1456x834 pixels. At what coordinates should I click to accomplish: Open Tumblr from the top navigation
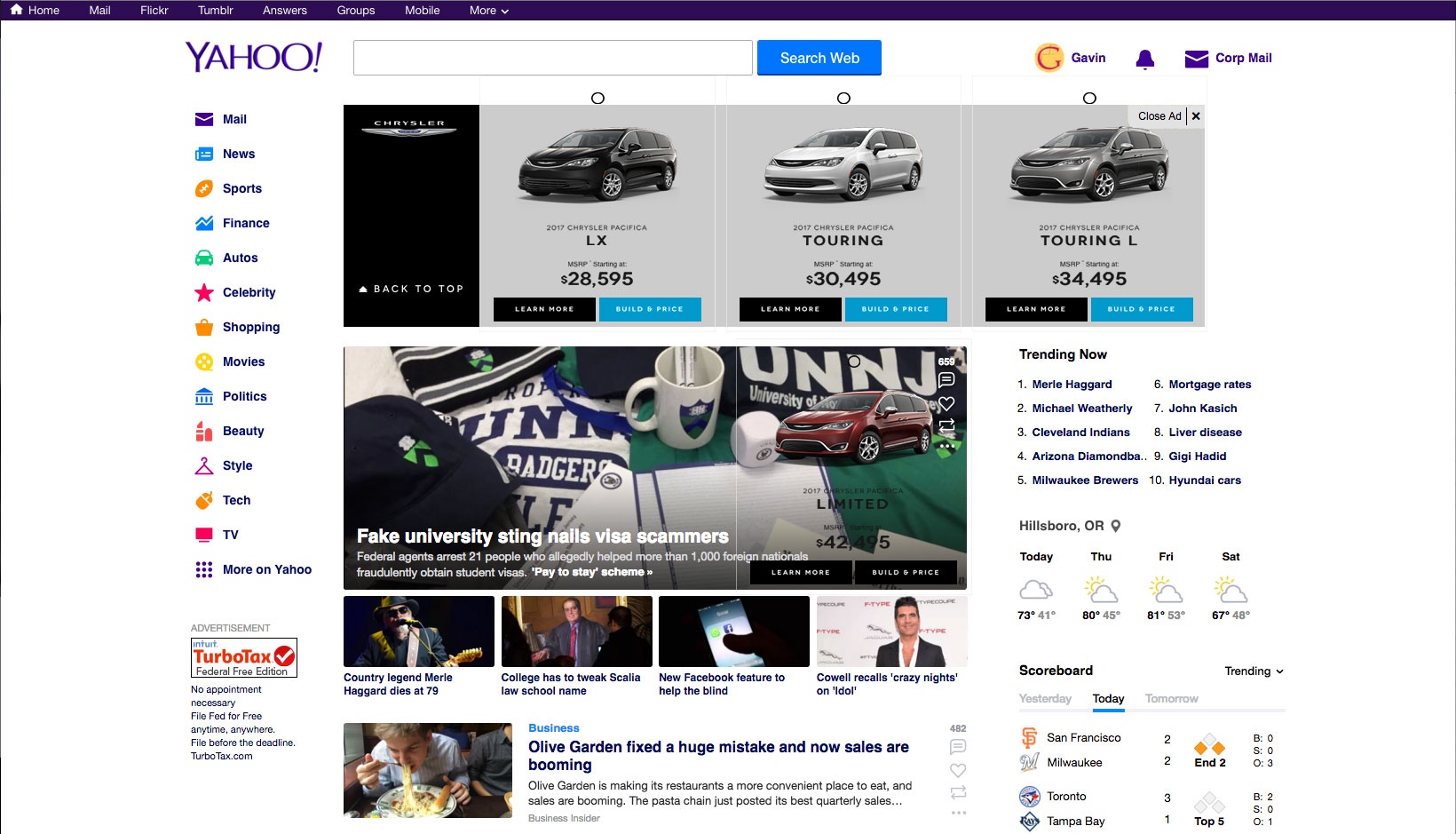[x=216, y=11]
